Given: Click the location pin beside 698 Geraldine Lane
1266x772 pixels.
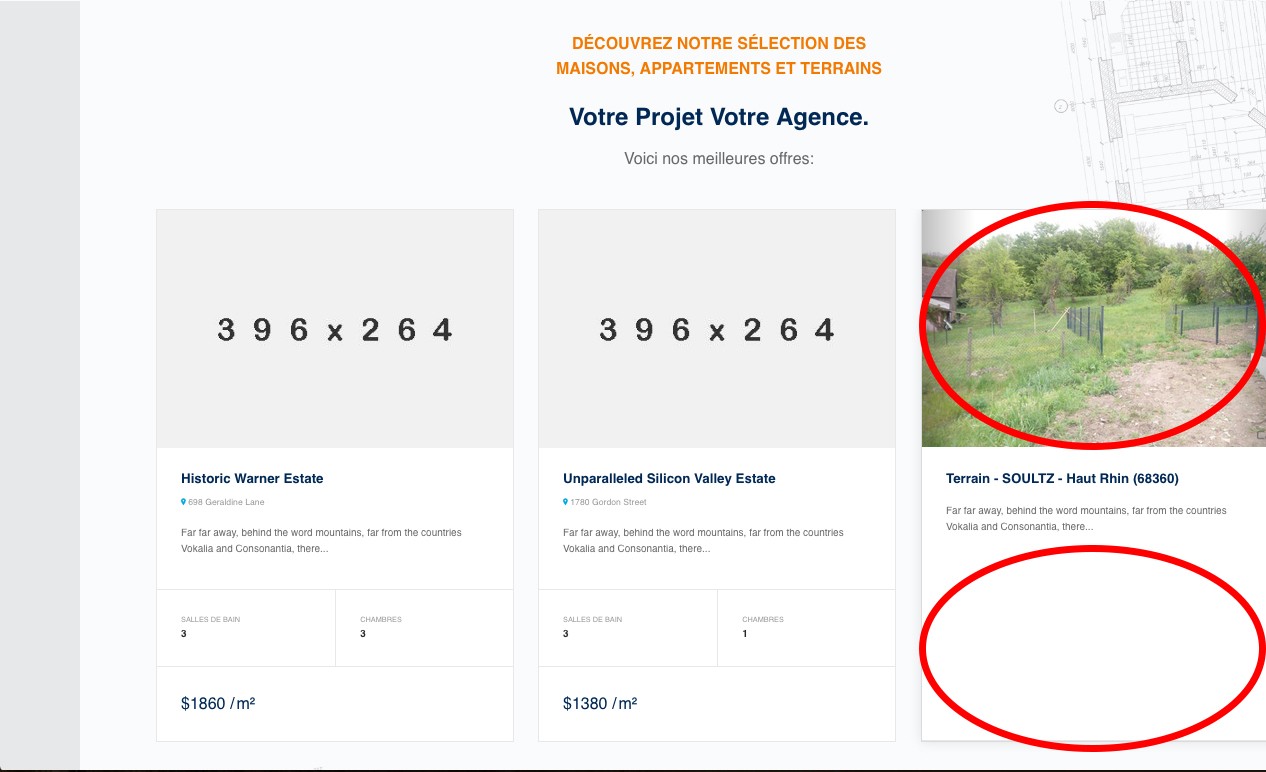Looking at the screenshot, I should pos(183,502).
